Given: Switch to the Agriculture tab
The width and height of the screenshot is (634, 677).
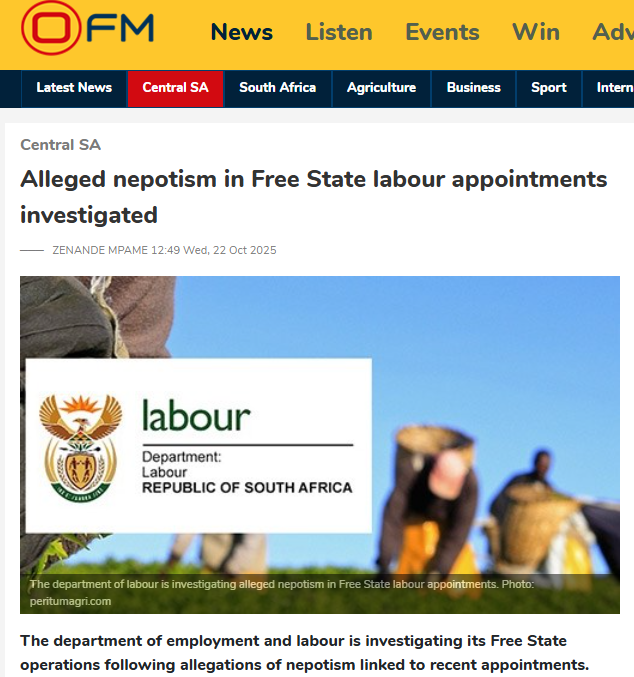Looking at the screenshot, I should click(381, 88).
